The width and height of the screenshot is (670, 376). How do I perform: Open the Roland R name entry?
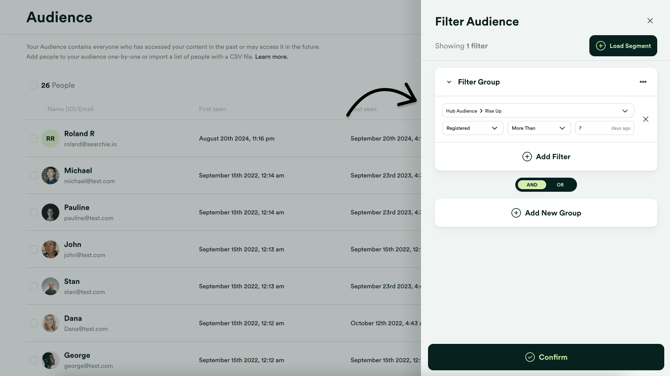79,134
